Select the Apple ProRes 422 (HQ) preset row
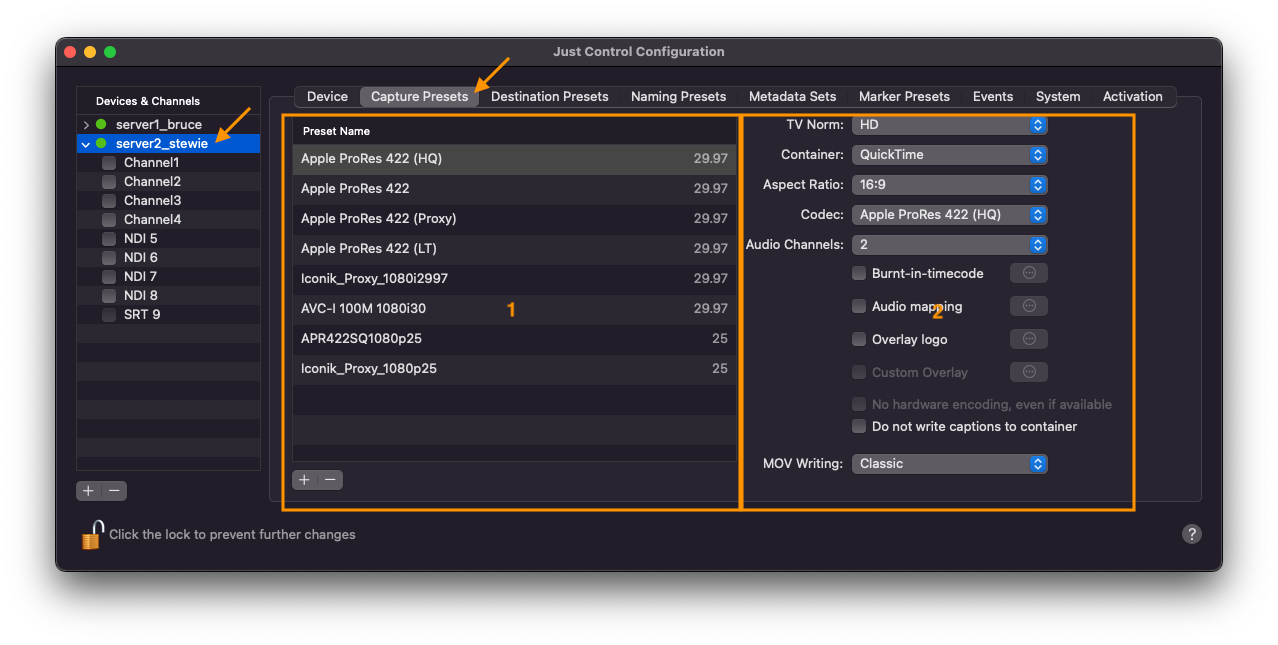Image resolution: width=1278 pixels, height=645 pixels. click(514, 159)
